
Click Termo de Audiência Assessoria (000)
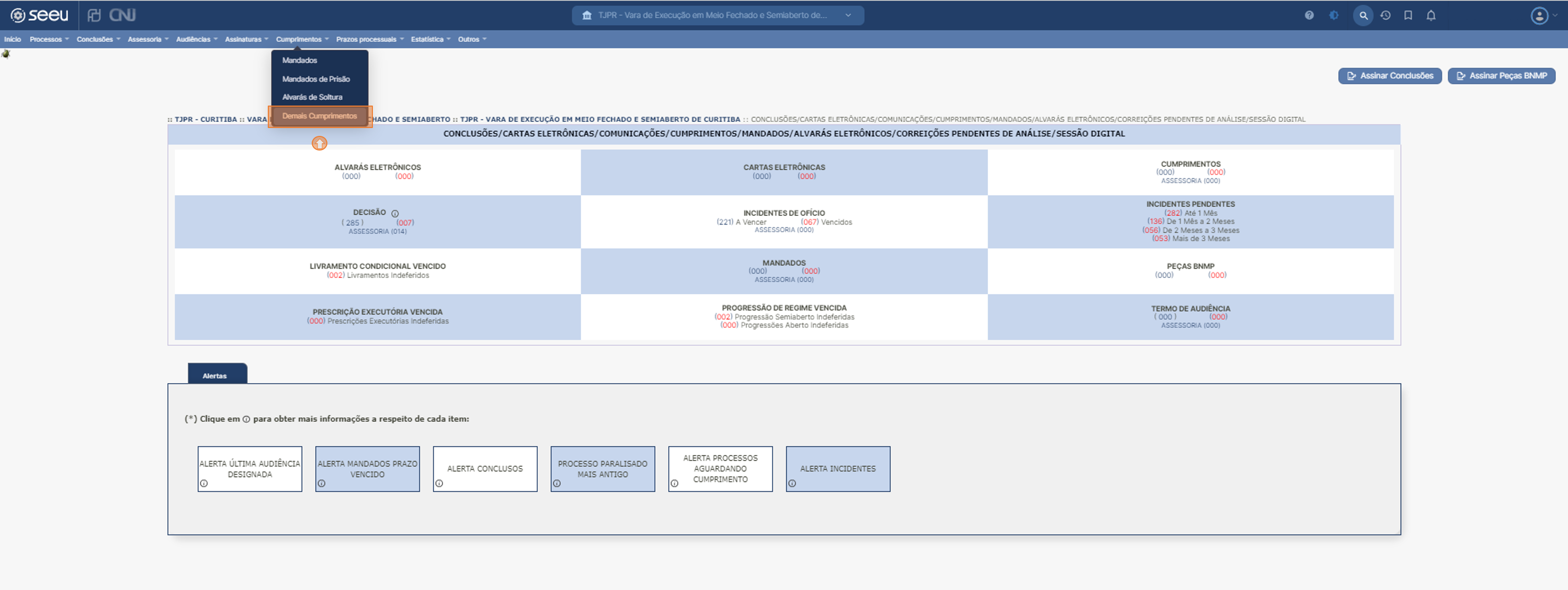[1190, 326]
